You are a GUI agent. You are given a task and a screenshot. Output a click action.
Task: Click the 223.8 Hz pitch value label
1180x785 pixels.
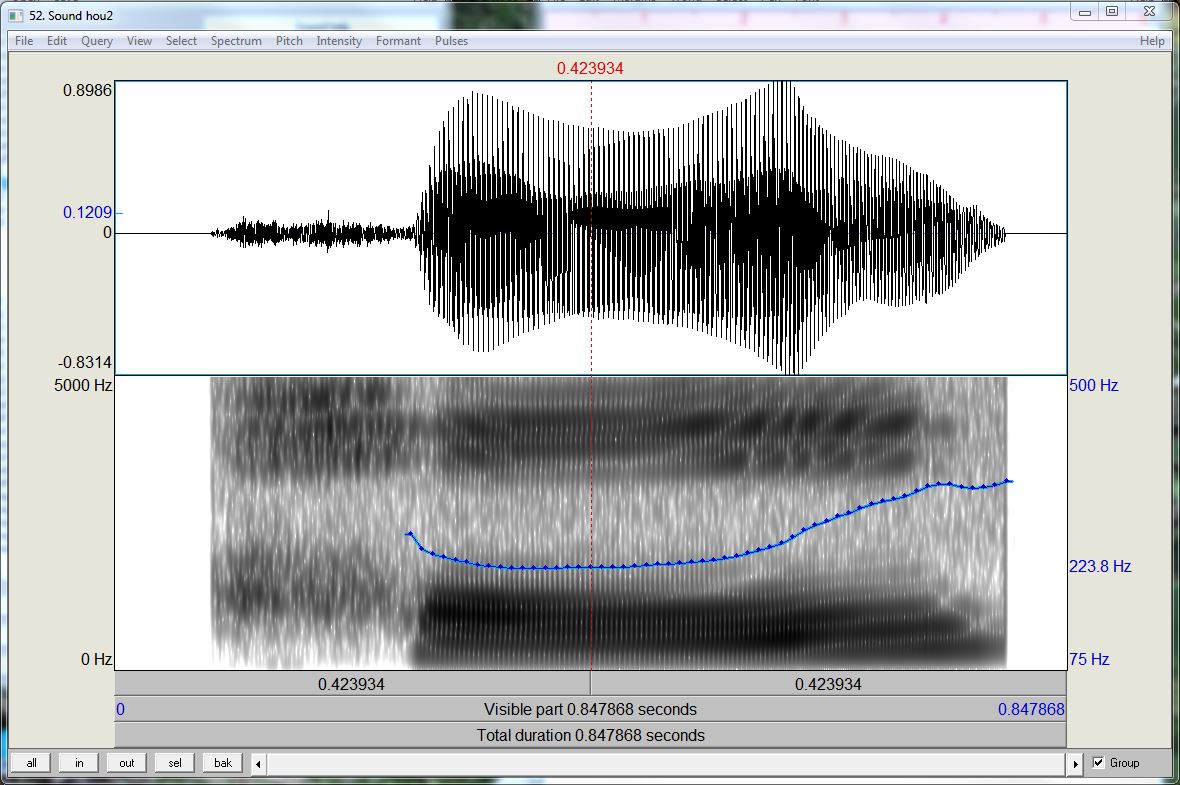[1099, 566]
